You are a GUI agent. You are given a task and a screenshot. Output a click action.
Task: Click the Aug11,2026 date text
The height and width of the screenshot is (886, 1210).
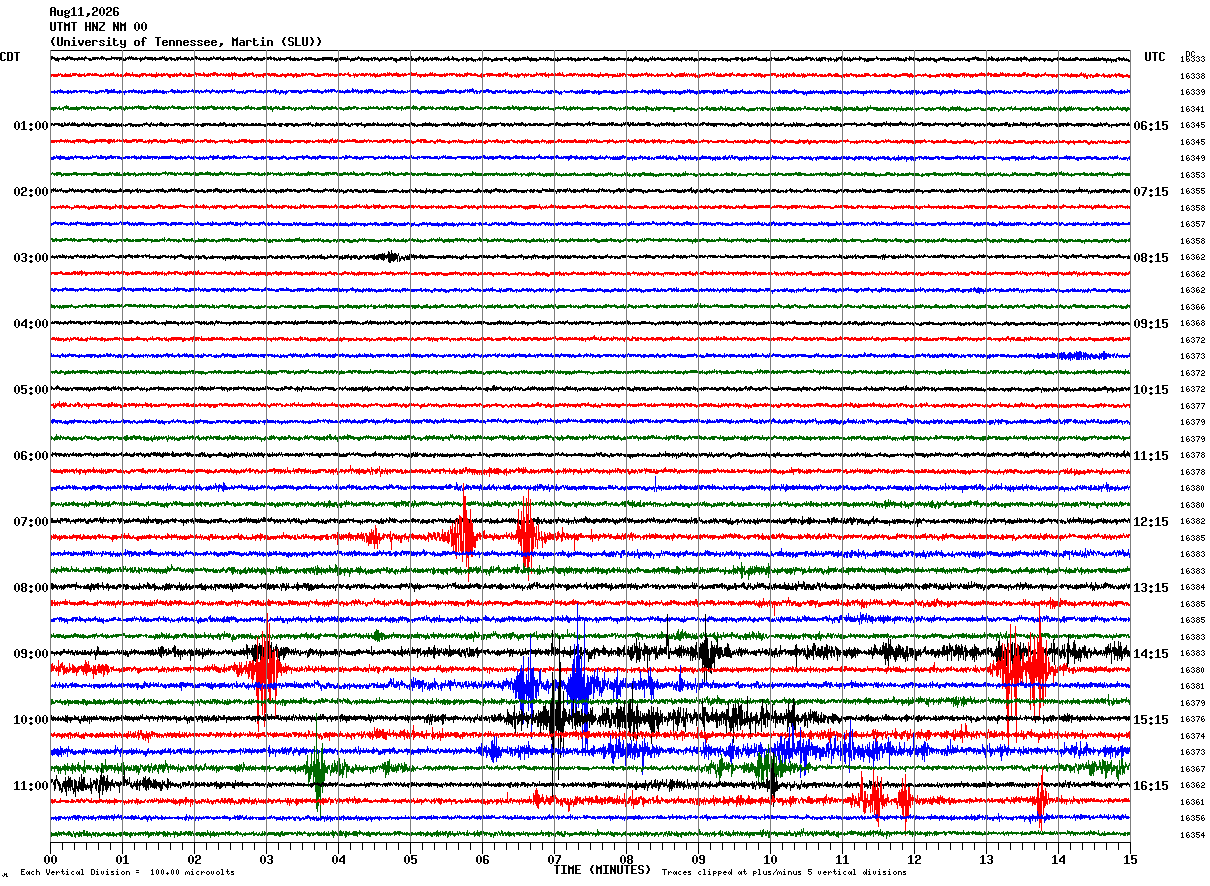coord(84,12)
